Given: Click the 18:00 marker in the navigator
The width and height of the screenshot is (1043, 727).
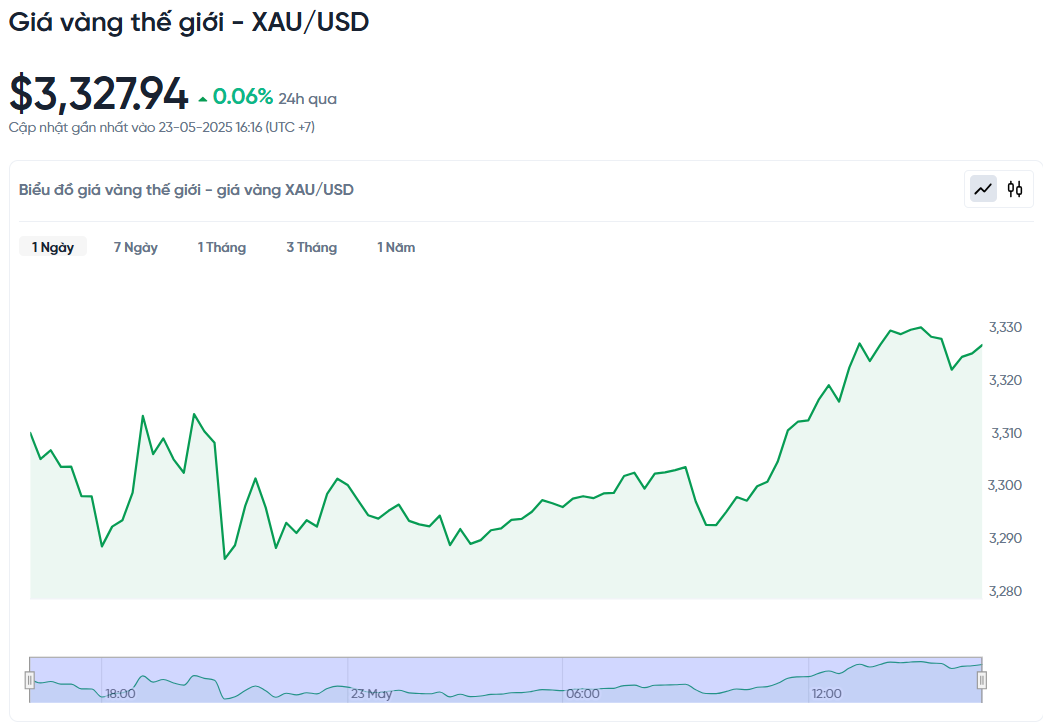Looking at the screenshot, I should pos(121,693).
